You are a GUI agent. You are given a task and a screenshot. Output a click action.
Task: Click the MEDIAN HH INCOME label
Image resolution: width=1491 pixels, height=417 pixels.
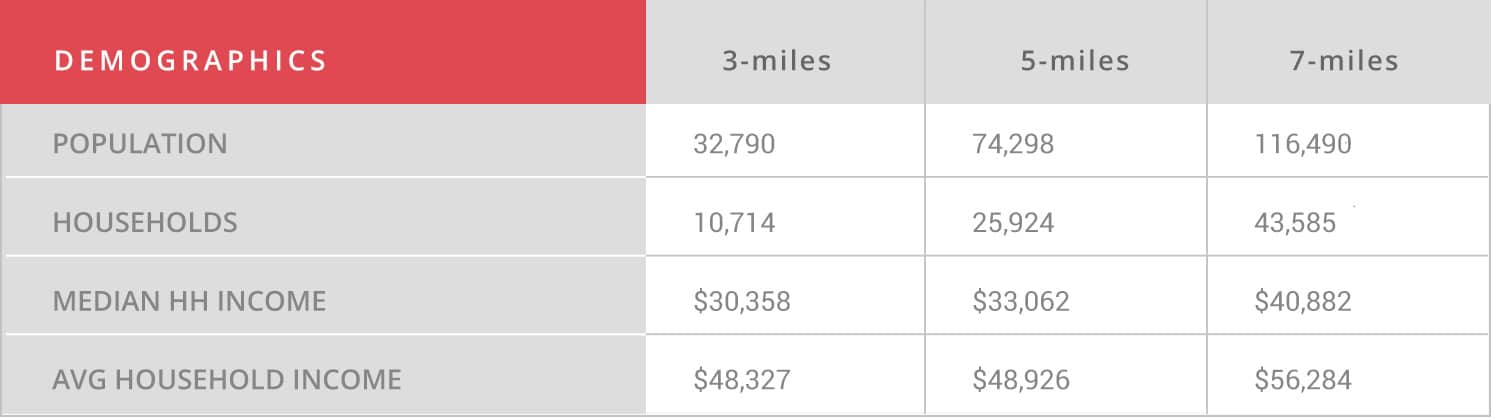coord(189,301)
